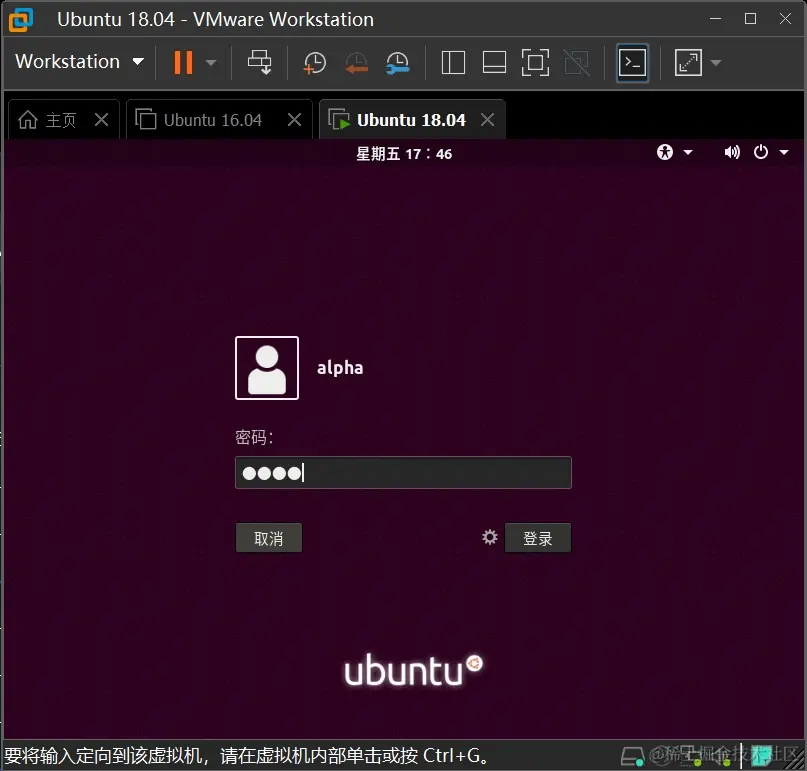Viewport: 807px width, 771px height.
Task: Send Ctrl+Alt+Del to the VM
Action: coord(259,62)
